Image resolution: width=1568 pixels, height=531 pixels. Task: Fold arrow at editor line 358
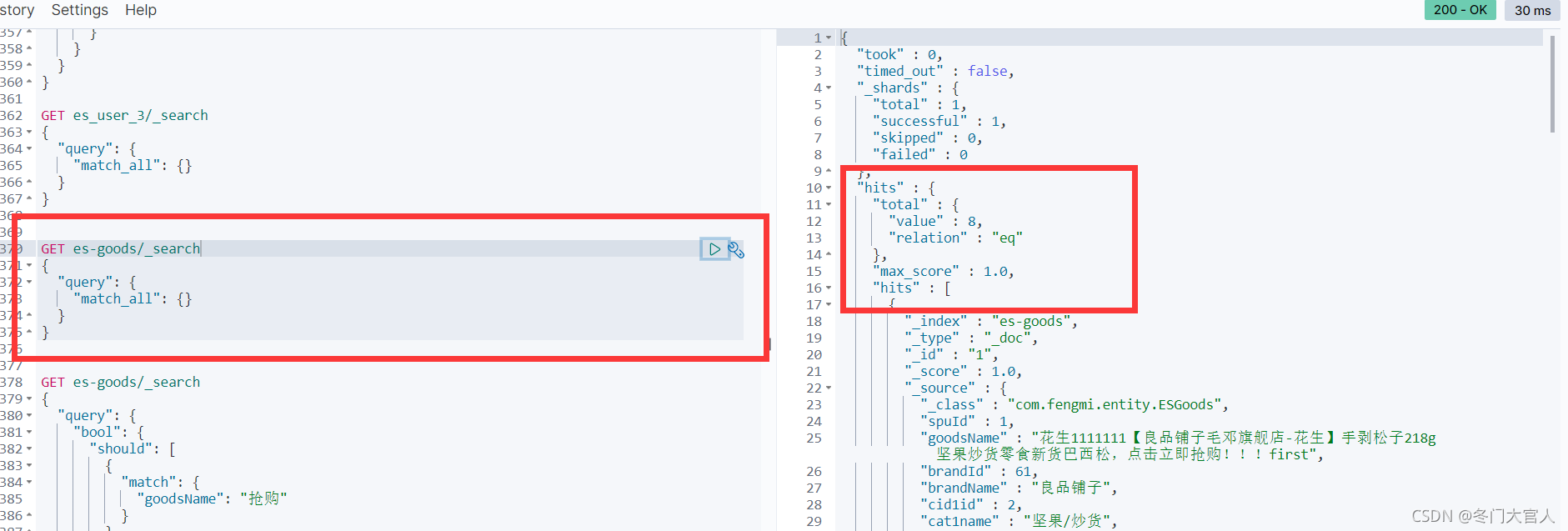tap(29, 48)
